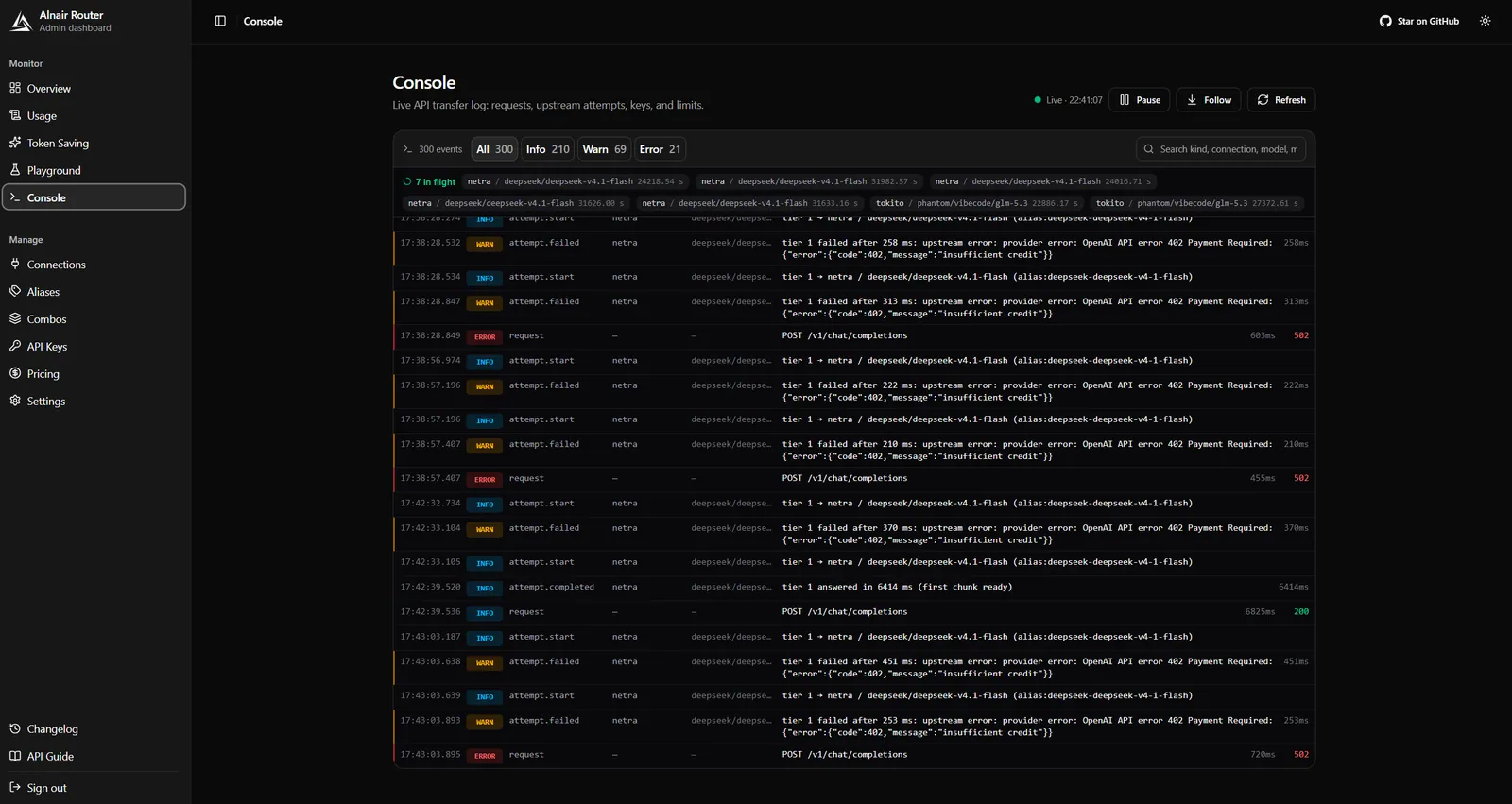Select the ERROR row at 17:38:57.407
1512x804 pixels.
click(x=854, y=479)
